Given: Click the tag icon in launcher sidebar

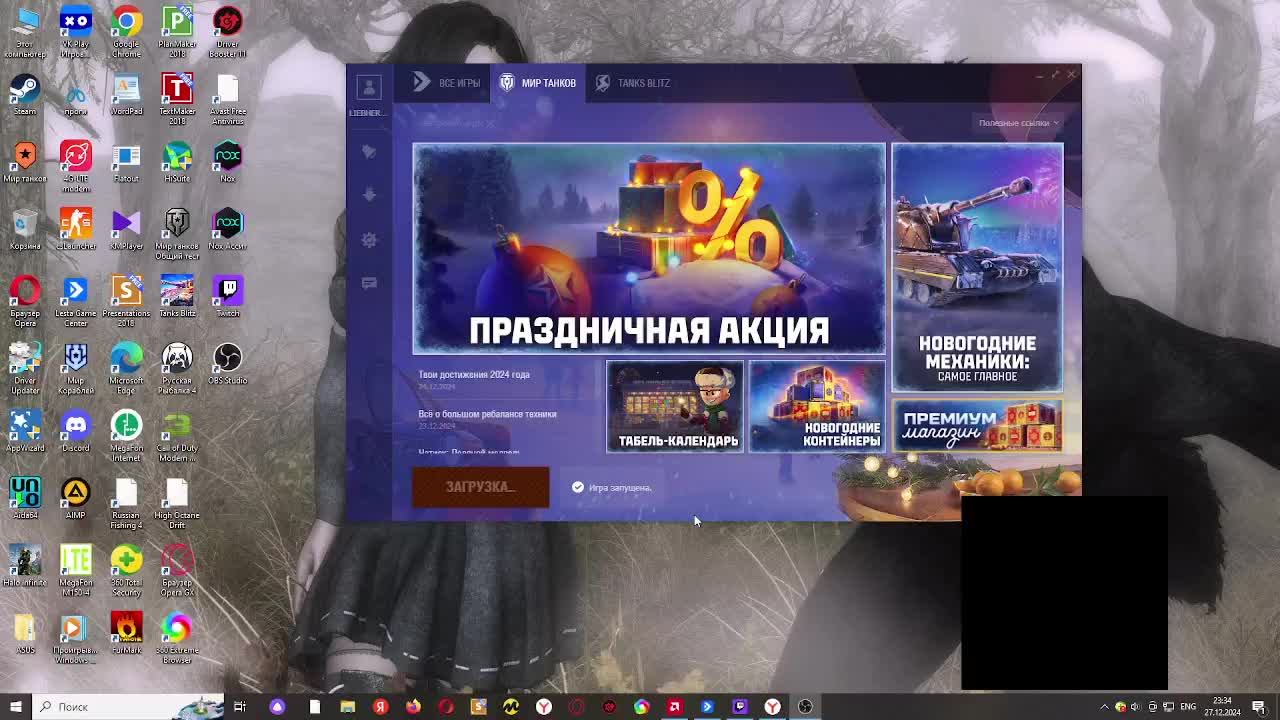Looking at the screenshot, I should (x=369, y=151).
